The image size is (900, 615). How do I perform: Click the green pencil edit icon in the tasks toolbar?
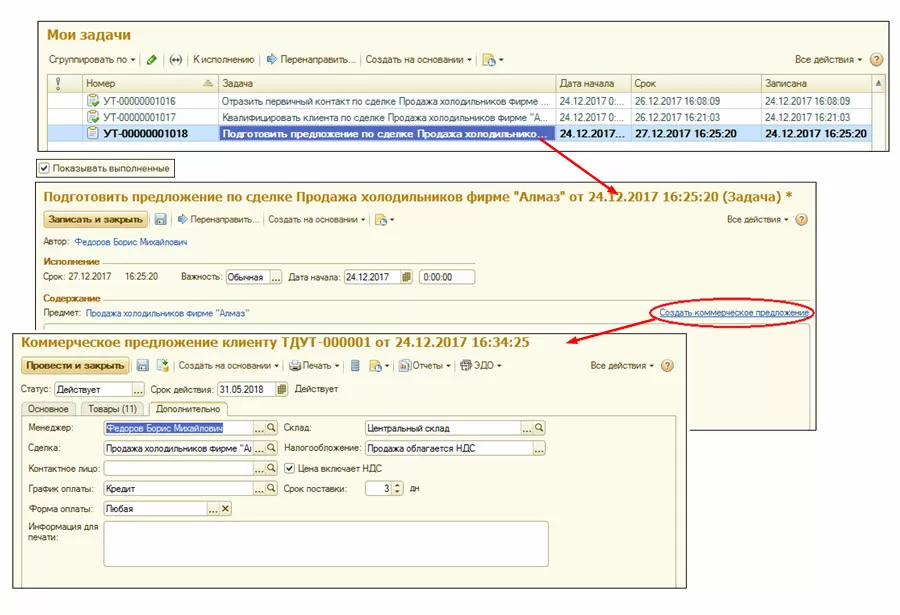(x=152, y=60)
